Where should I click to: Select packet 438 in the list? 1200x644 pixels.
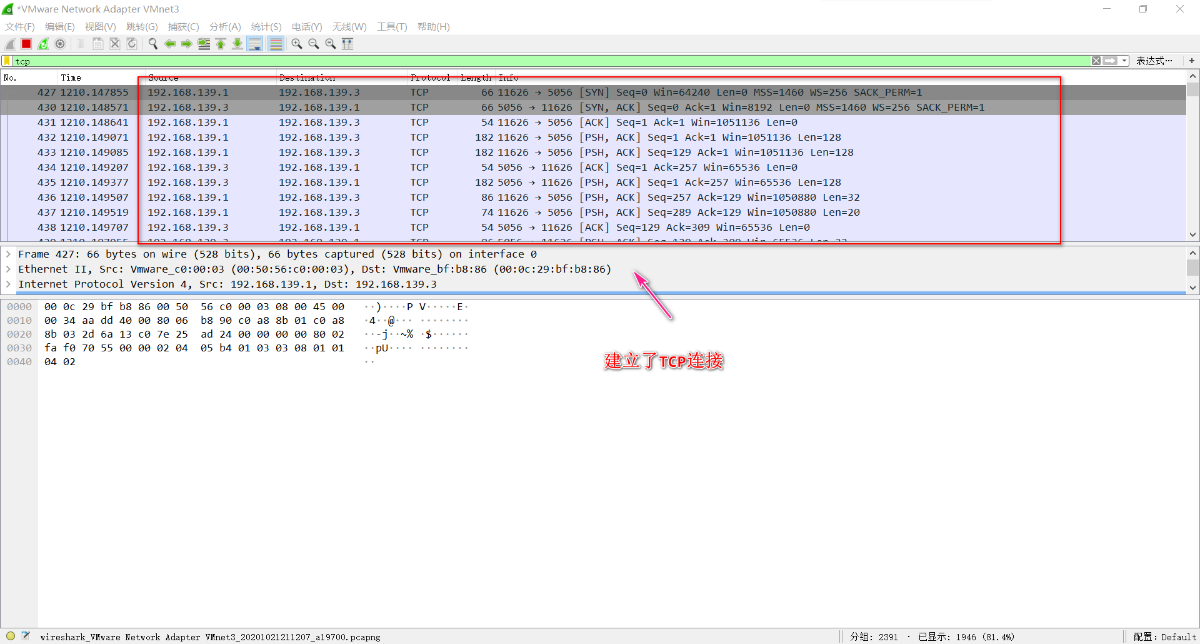pyautogui.click(x=593, y=227)
